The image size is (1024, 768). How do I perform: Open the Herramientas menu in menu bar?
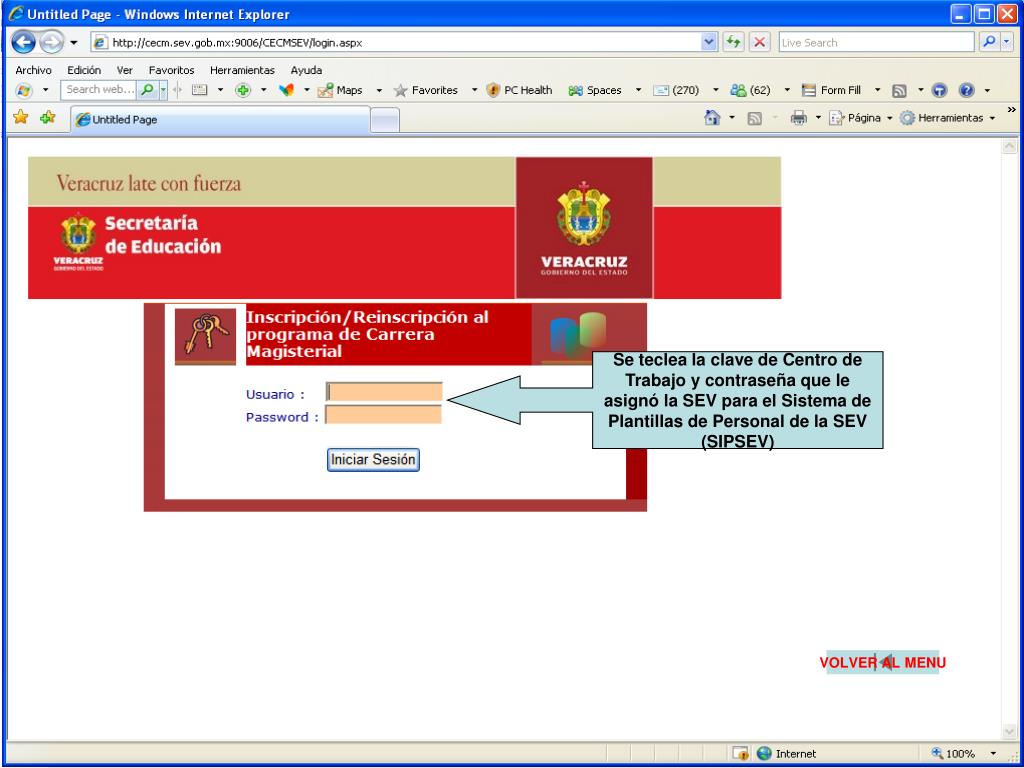242,70
